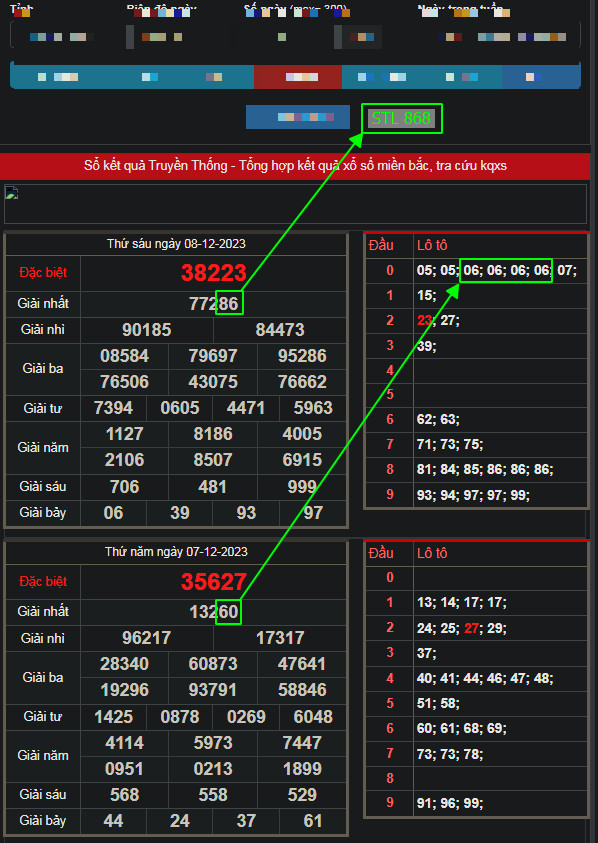Focus the Số ngày (max=300) field

pos(282,37)
